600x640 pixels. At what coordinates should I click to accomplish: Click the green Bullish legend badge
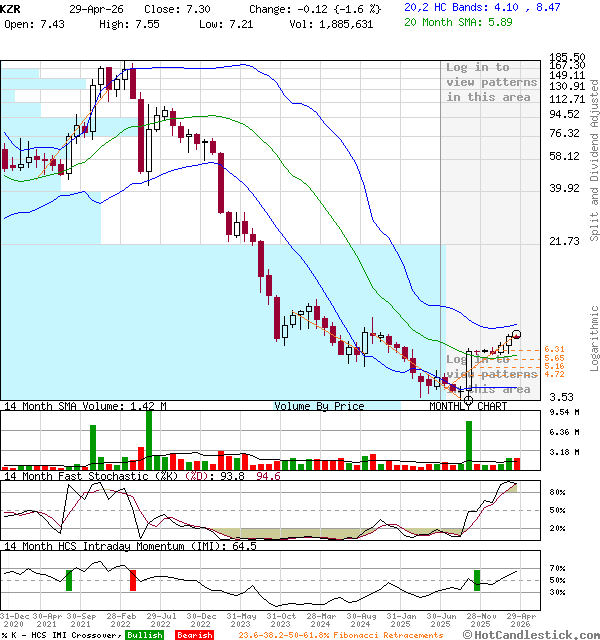[144, 635]
